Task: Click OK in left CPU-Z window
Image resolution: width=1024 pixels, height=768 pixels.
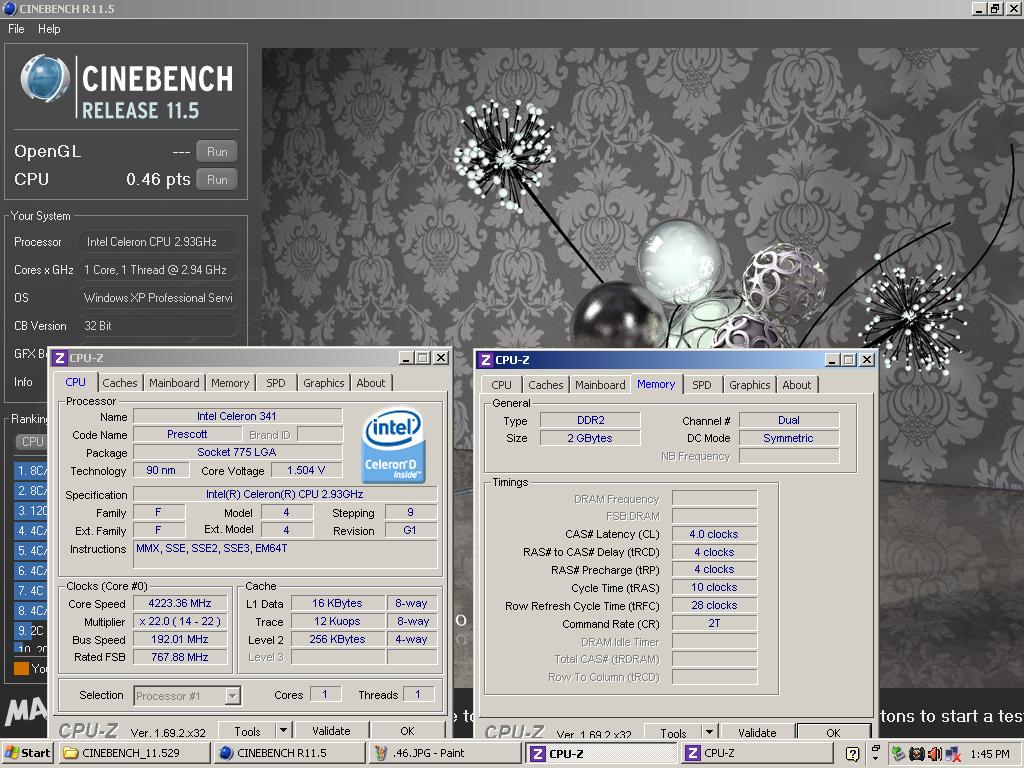Action: [408, 731]
